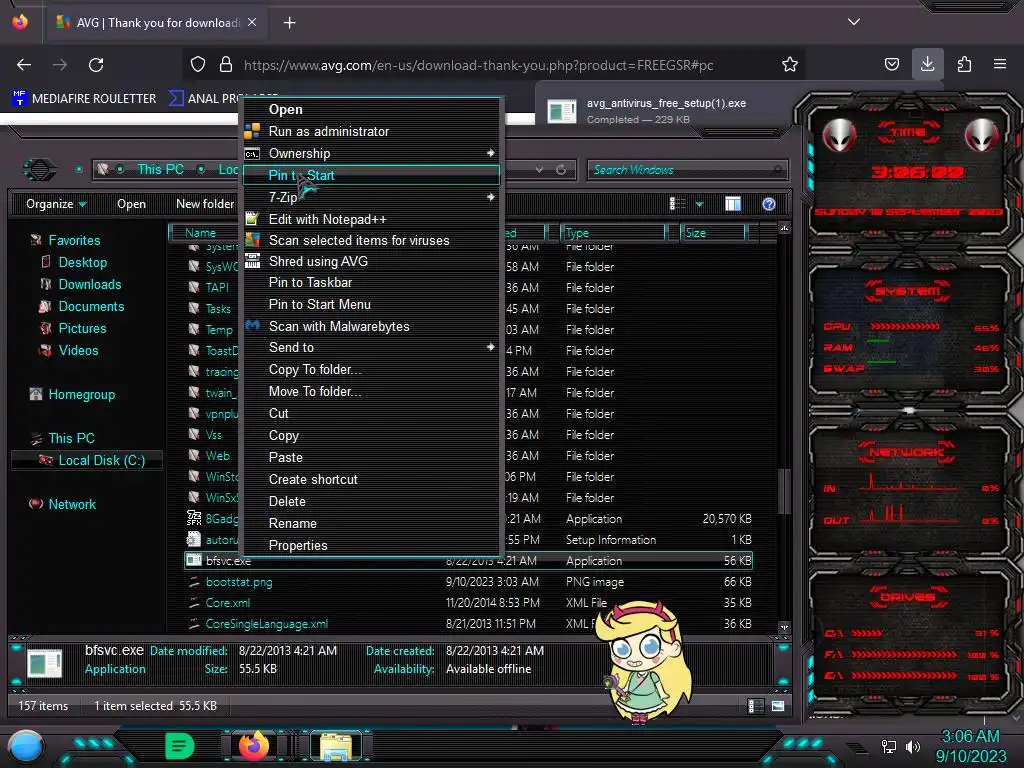The image size is (1024, 768).
Task: Choose Scan selected items for viruses
Action: pyautogui.click(x=371, y=240)
